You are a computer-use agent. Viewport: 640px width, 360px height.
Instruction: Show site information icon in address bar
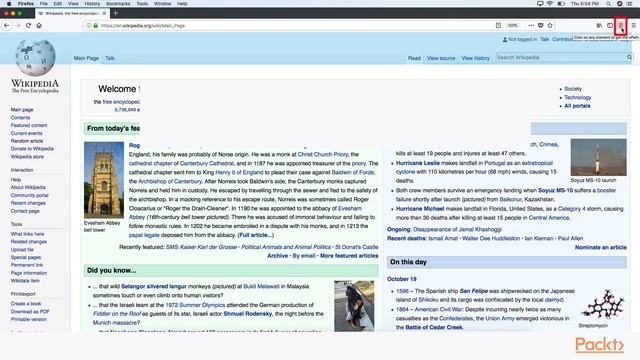89,25
